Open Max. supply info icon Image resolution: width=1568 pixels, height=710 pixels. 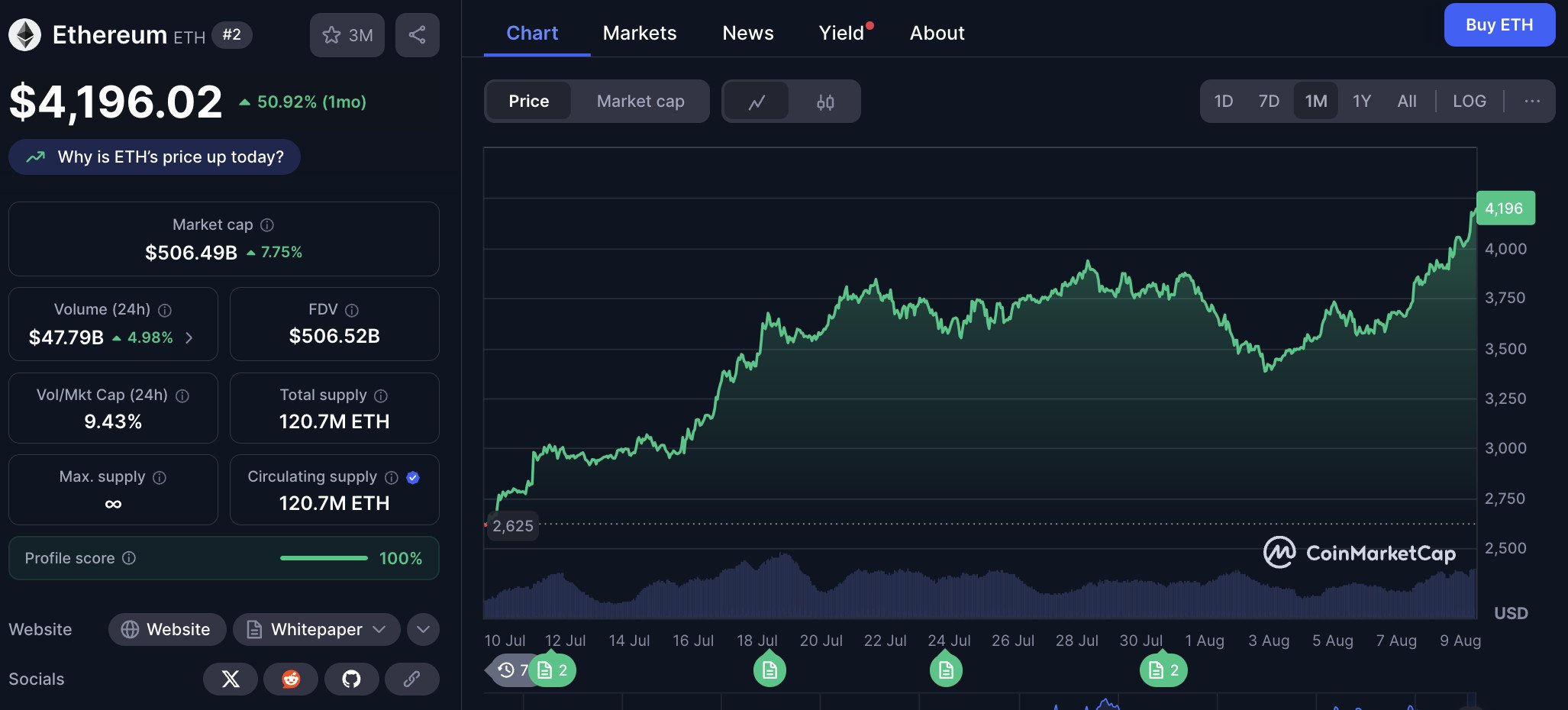click(x=160, y=477)
